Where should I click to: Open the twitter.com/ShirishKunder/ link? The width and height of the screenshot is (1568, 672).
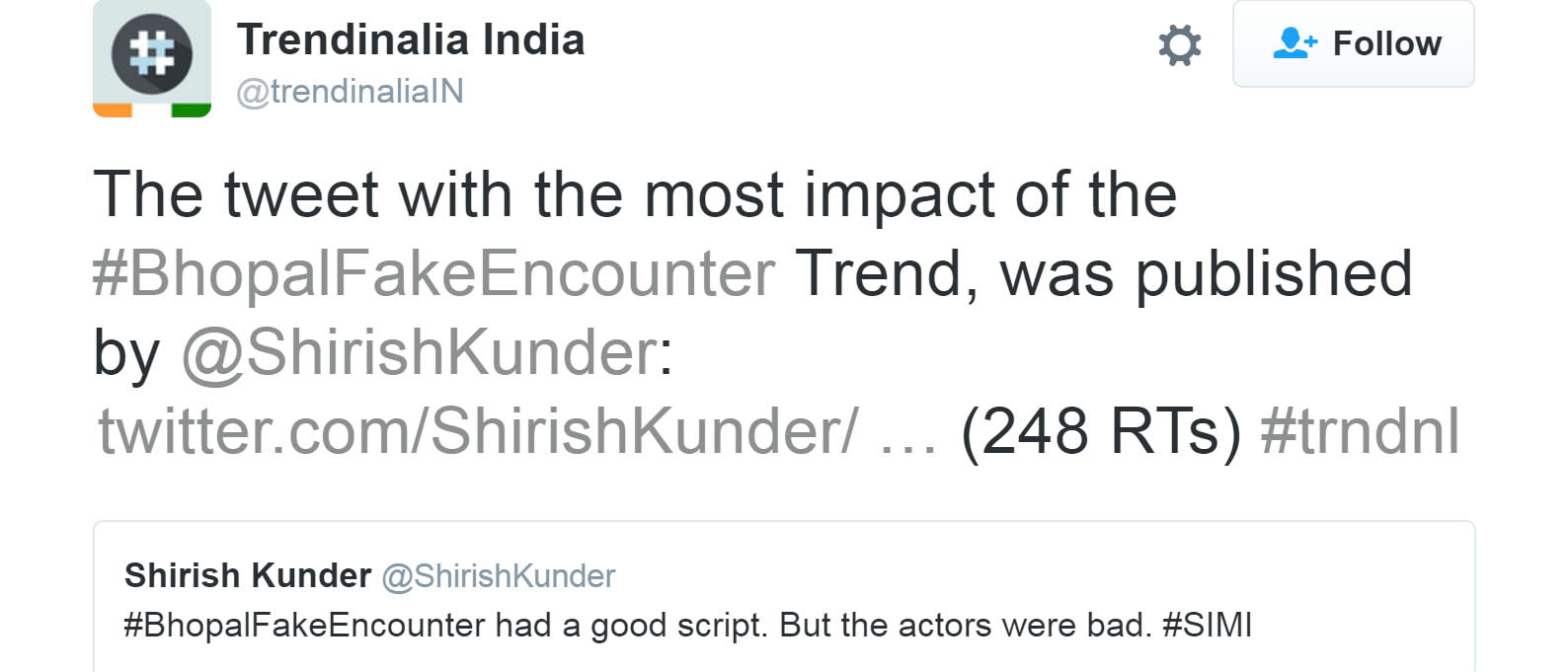[478, 431]
